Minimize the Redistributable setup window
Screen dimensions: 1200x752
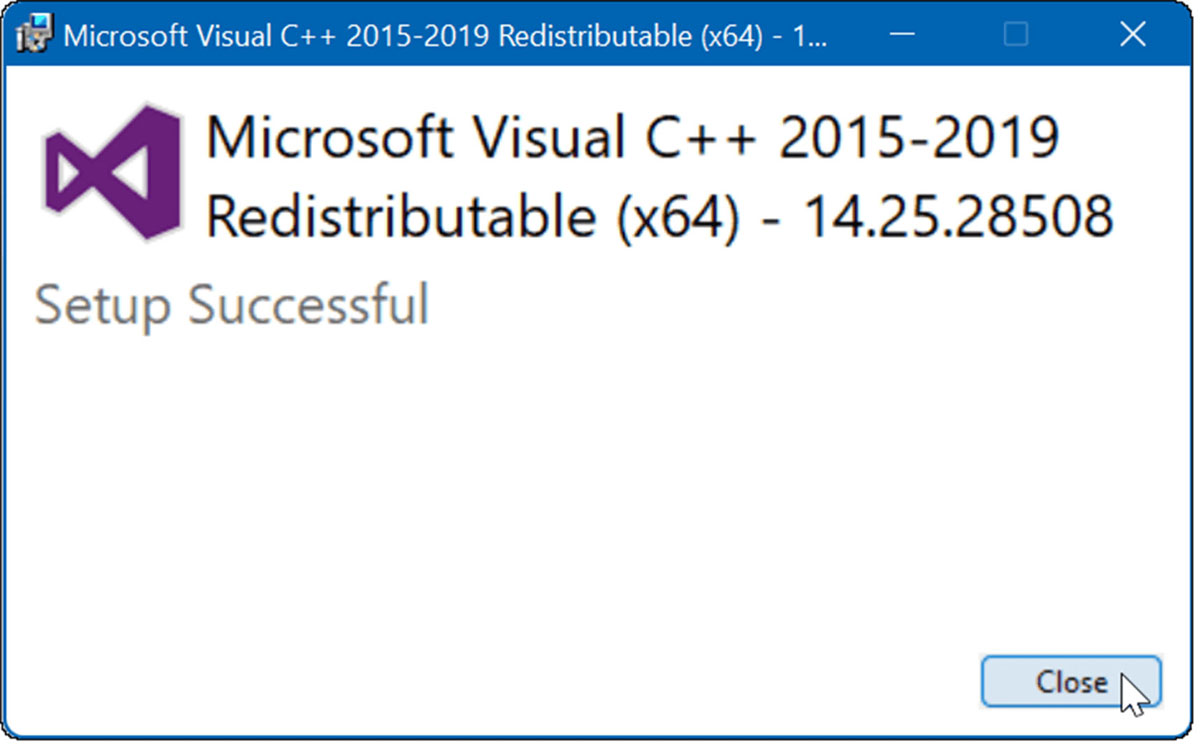tap(902, 35)
